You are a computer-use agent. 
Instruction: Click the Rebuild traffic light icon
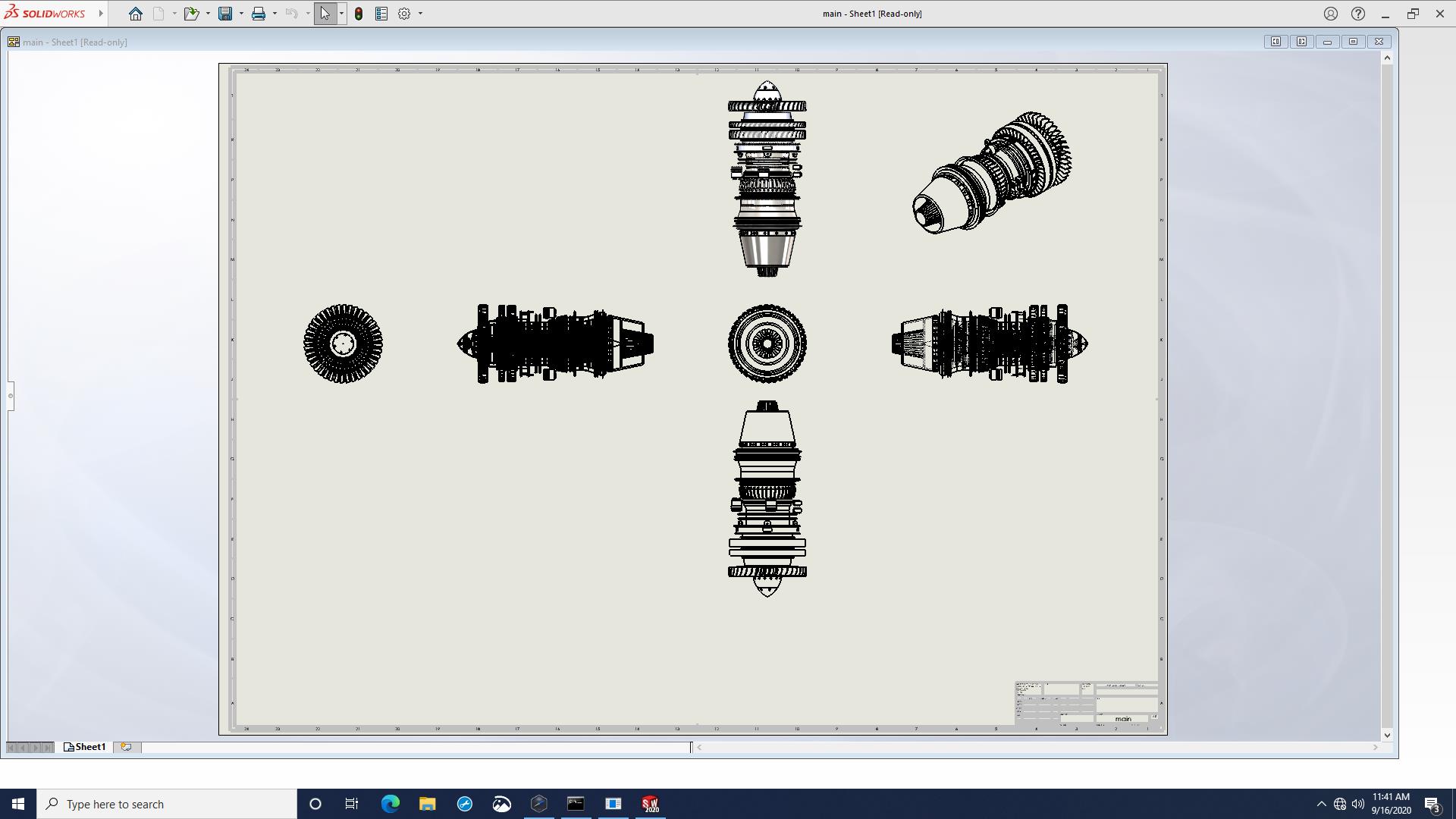[x=359, y=14]
